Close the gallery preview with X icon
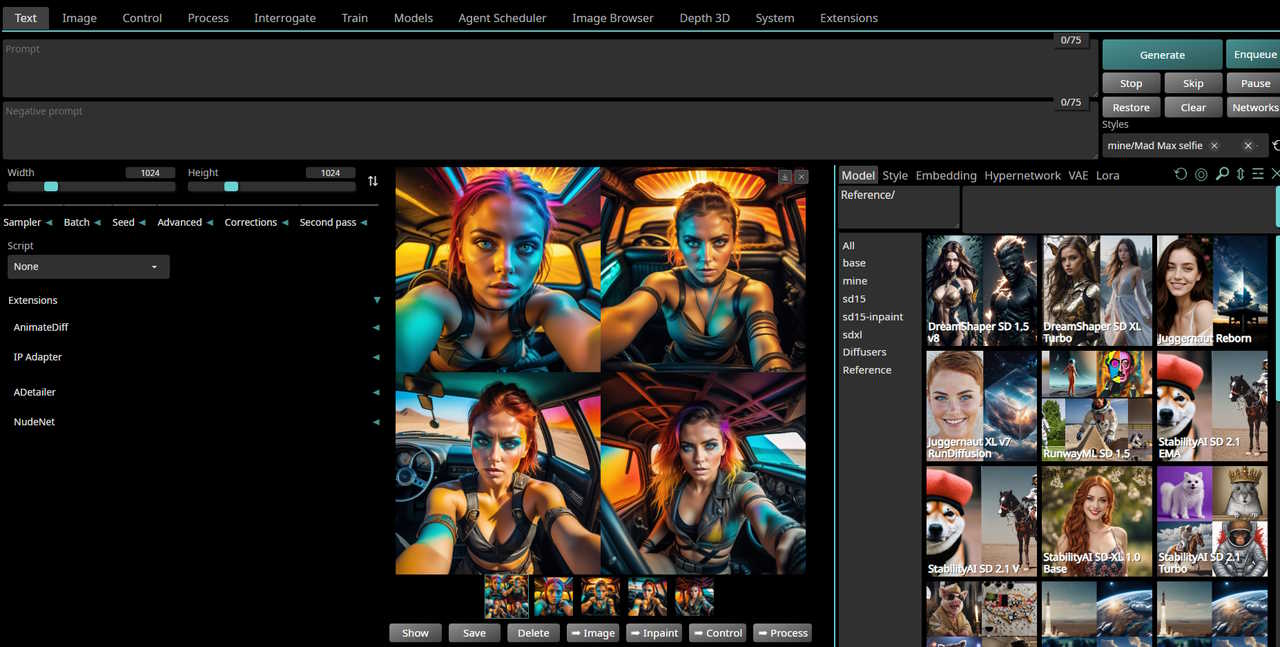1280x647 pixels. pyautogui.click(x=801, y=176)
